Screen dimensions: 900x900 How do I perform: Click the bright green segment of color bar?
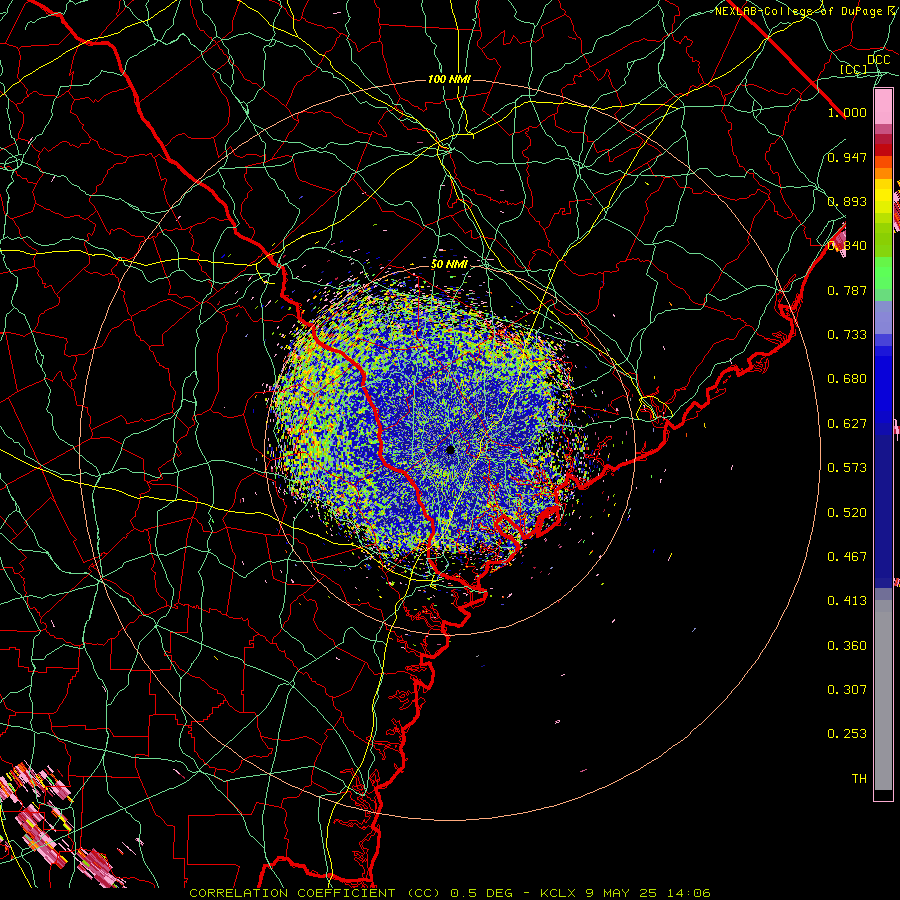click(883, 273)
